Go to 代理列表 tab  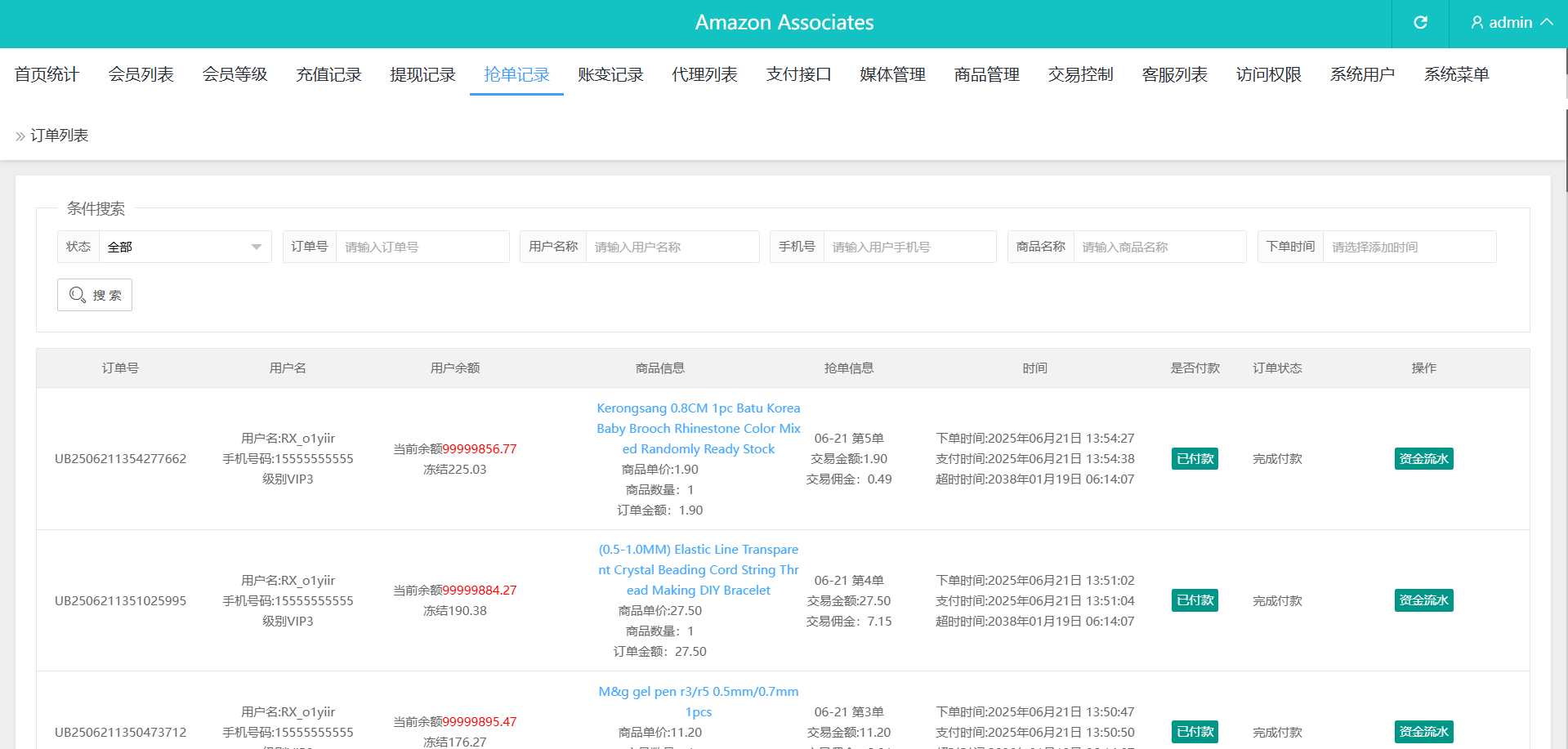[704, 74]
